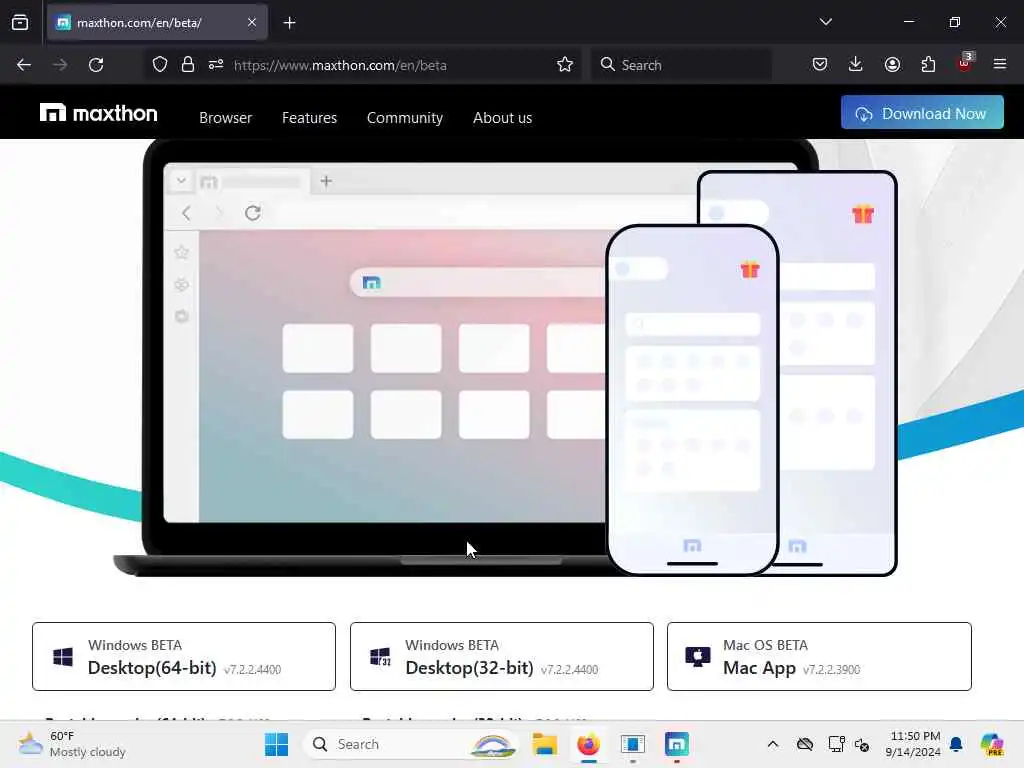
Task: Download Mac OS BETA Mac App
Action: click(x=819, y=656)
